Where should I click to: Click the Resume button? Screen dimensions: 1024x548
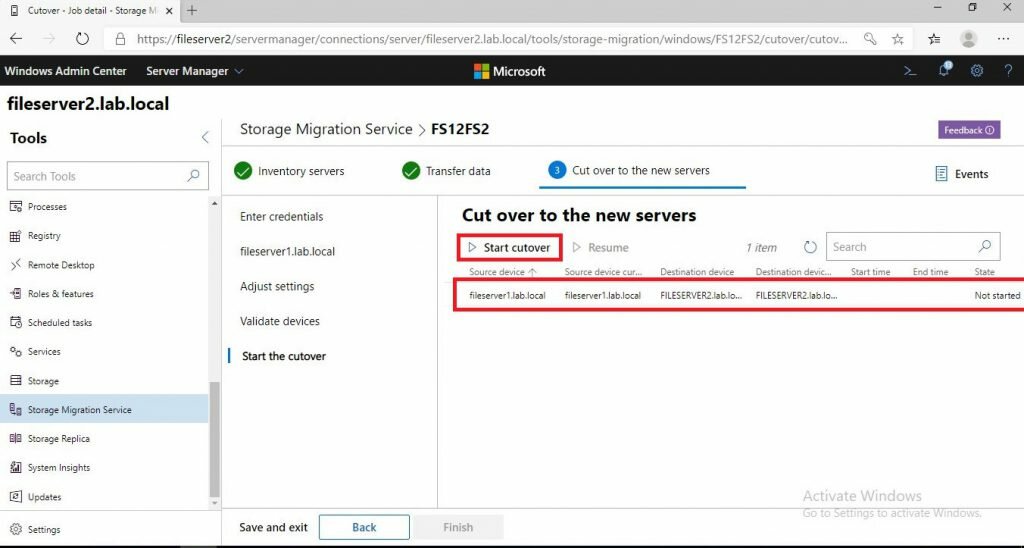pos(600,248)
